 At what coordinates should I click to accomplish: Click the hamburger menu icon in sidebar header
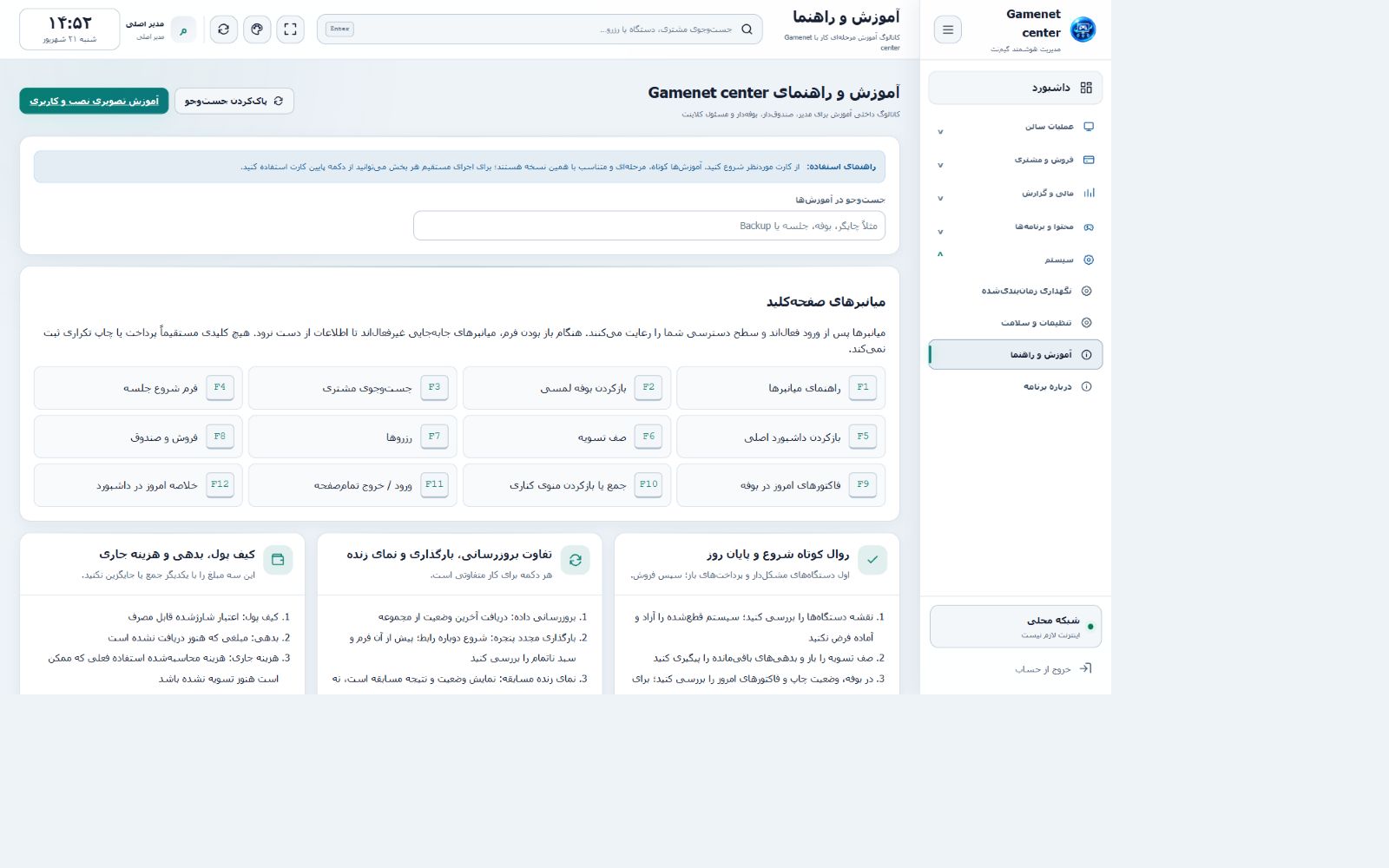[x=947, y=30]
